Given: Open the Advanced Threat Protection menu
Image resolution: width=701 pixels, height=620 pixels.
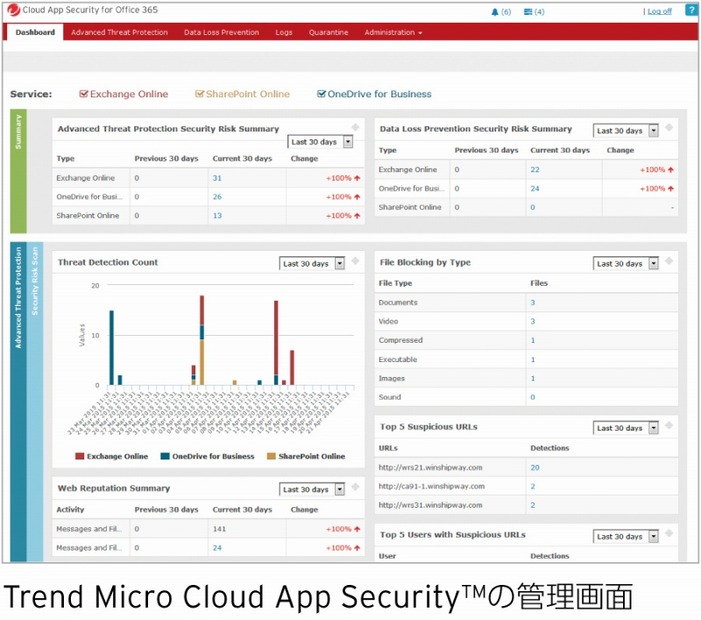Looking at the screenshot, I should pyautogui.click(x=119, y=32).
